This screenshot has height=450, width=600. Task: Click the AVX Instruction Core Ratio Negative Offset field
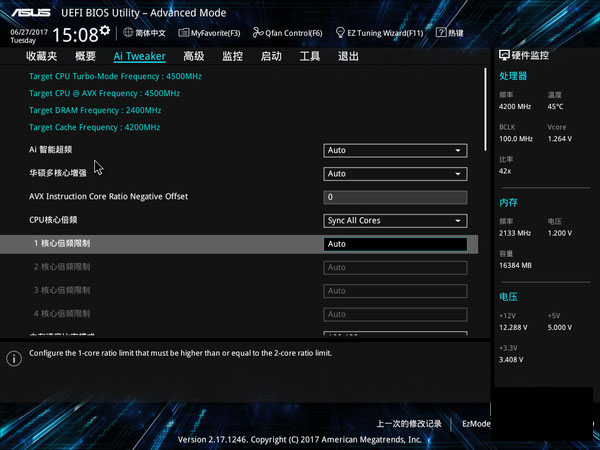[x=395, y=197]
